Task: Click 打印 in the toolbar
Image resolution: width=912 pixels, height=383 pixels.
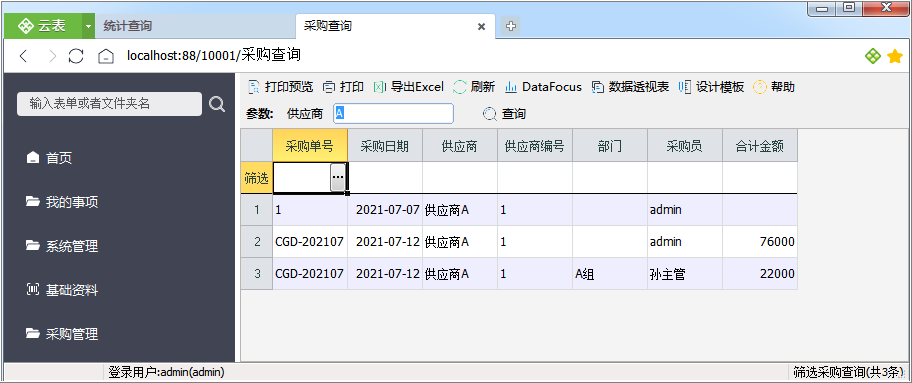Action: (x=344, y=87)
